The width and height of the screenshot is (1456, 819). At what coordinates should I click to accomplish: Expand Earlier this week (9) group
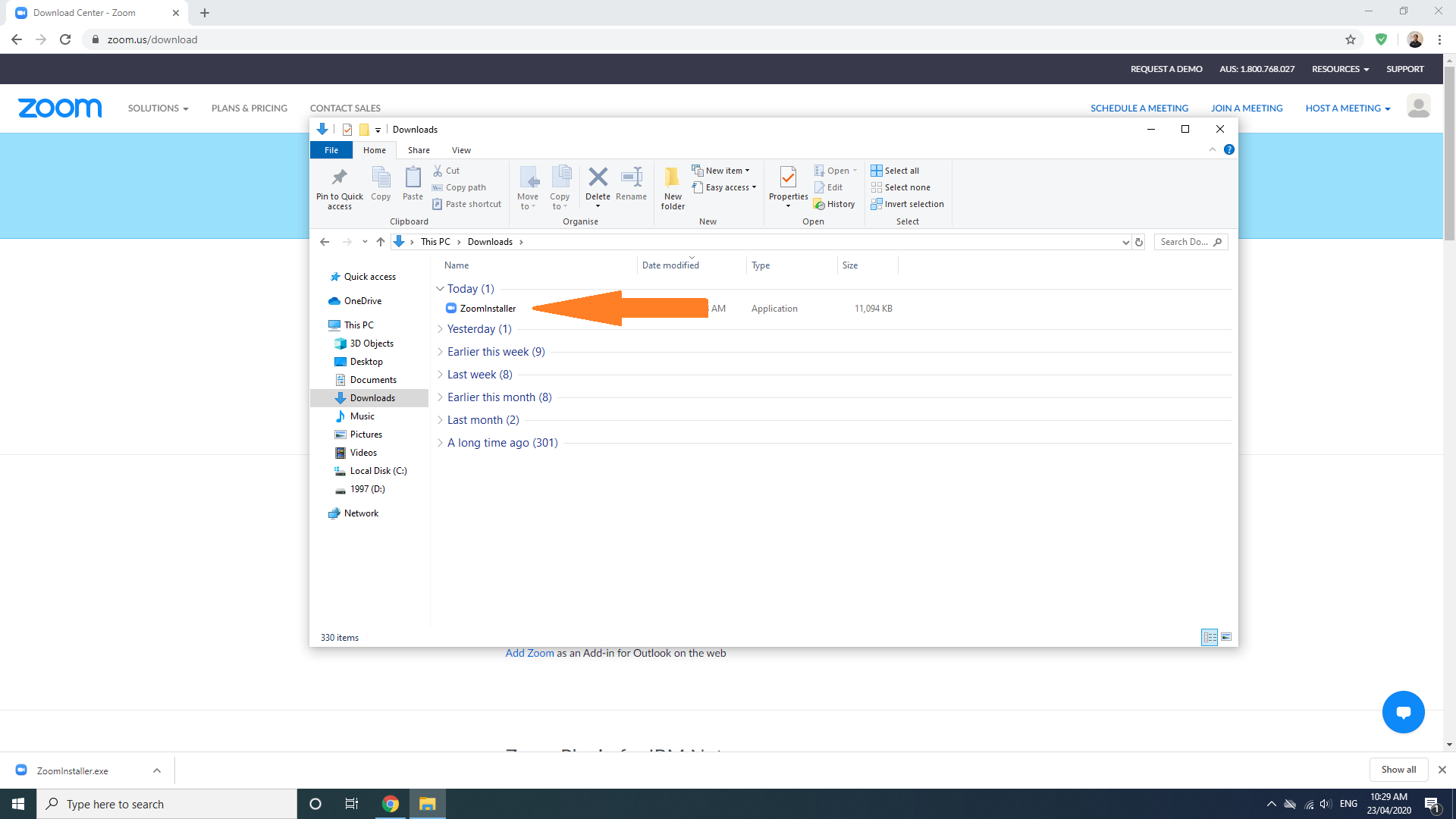point(440,352)
